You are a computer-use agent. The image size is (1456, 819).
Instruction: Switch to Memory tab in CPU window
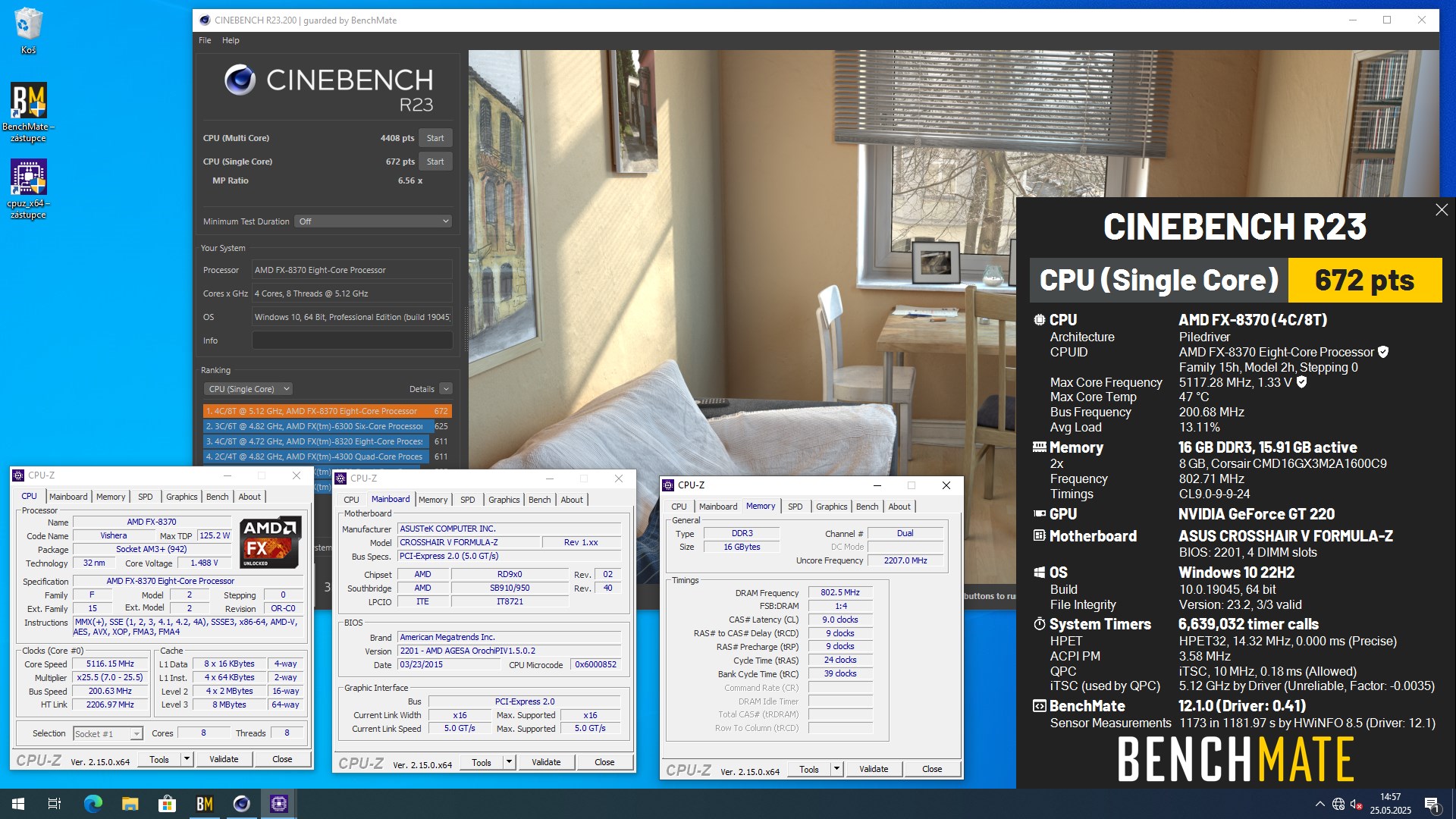tap(111, 497)
